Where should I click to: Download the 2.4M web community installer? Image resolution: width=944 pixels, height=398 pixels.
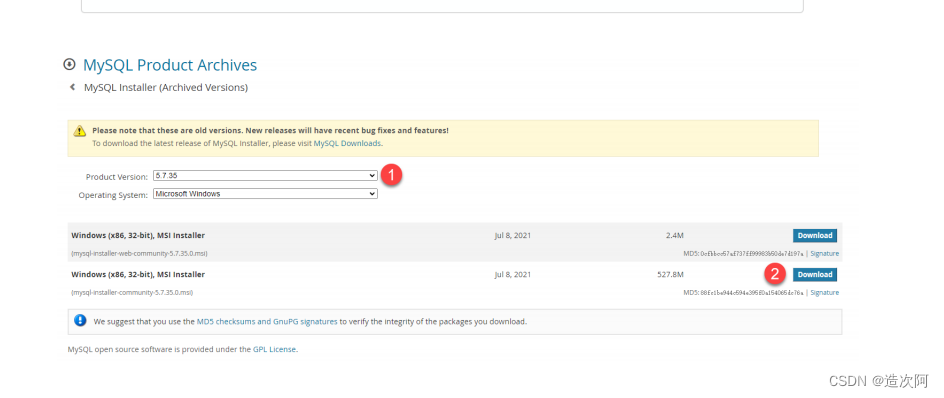(x=815, y=235)
